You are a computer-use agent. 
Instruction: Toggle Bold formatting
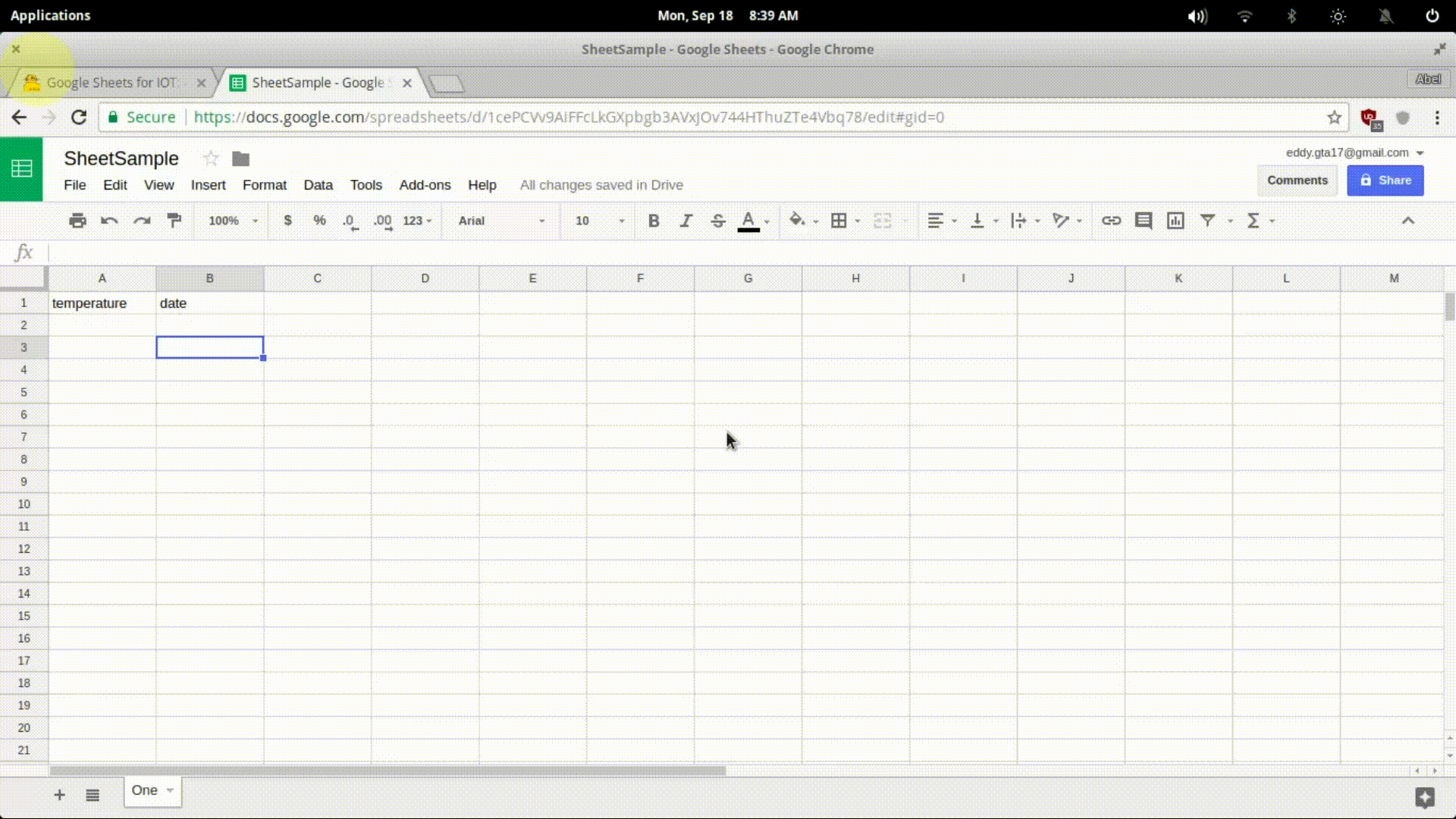654,221
